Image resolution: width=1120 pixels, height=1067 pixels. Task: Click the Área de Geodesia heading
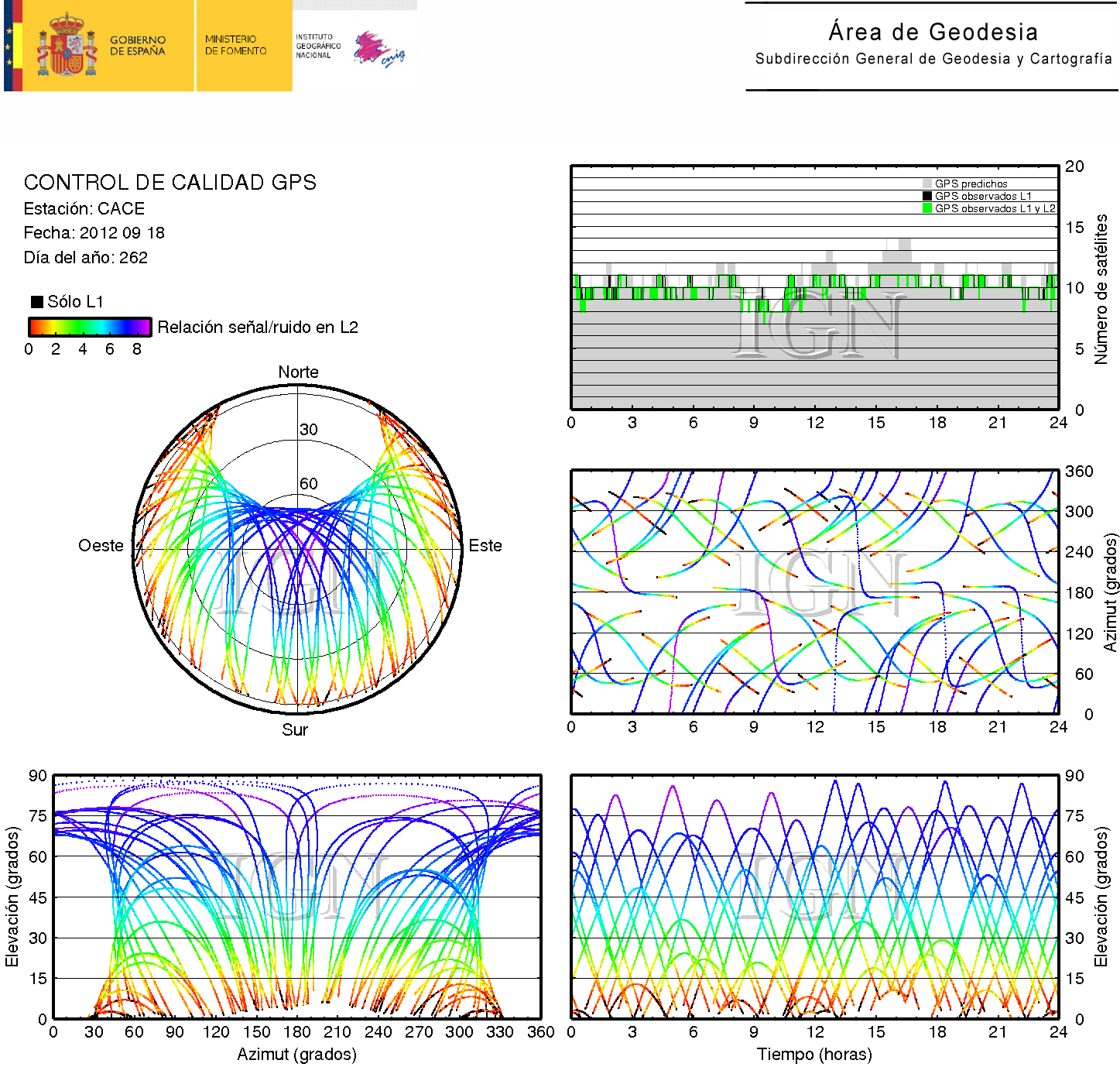tap(933, 33)
